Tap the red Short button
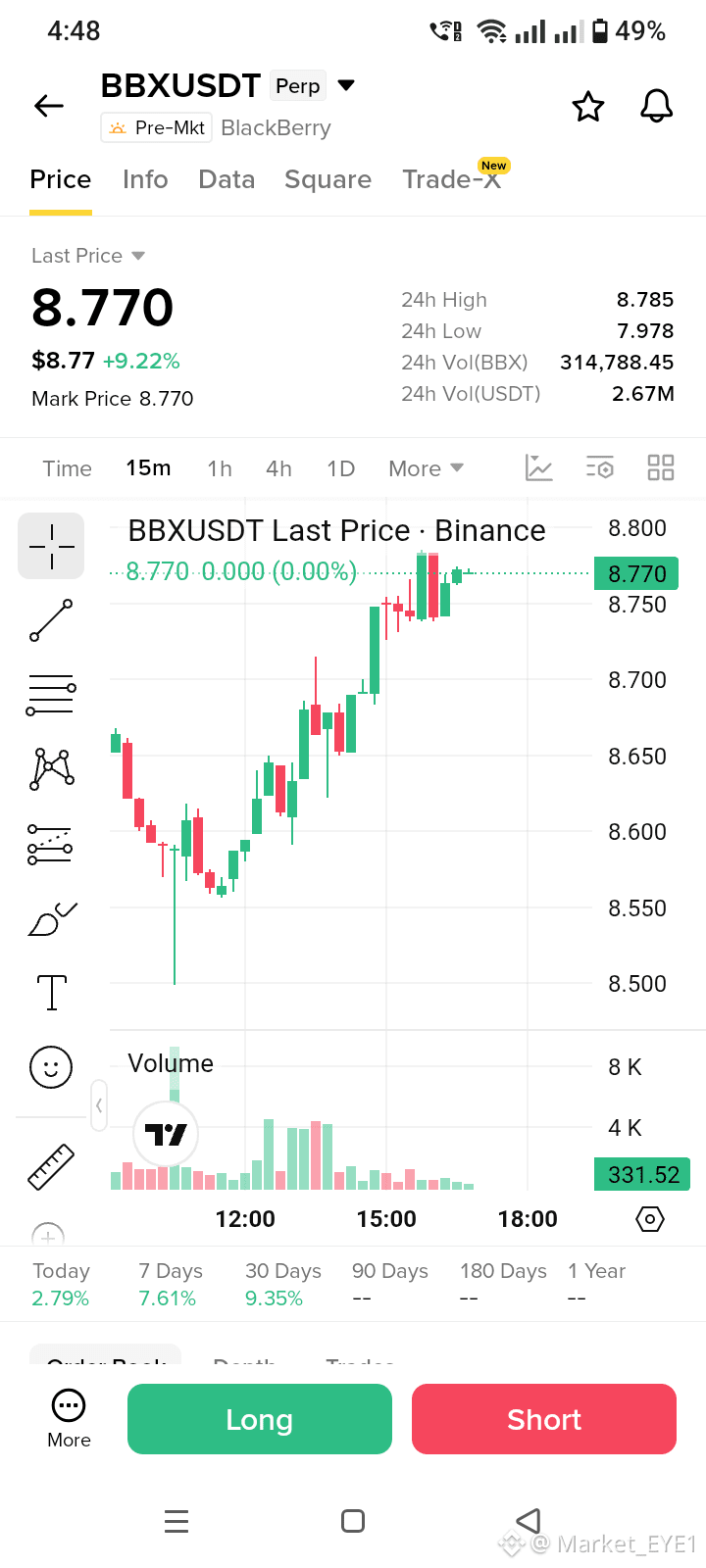This screenshot has height=1568, width=706. [x=544, y=1419]
